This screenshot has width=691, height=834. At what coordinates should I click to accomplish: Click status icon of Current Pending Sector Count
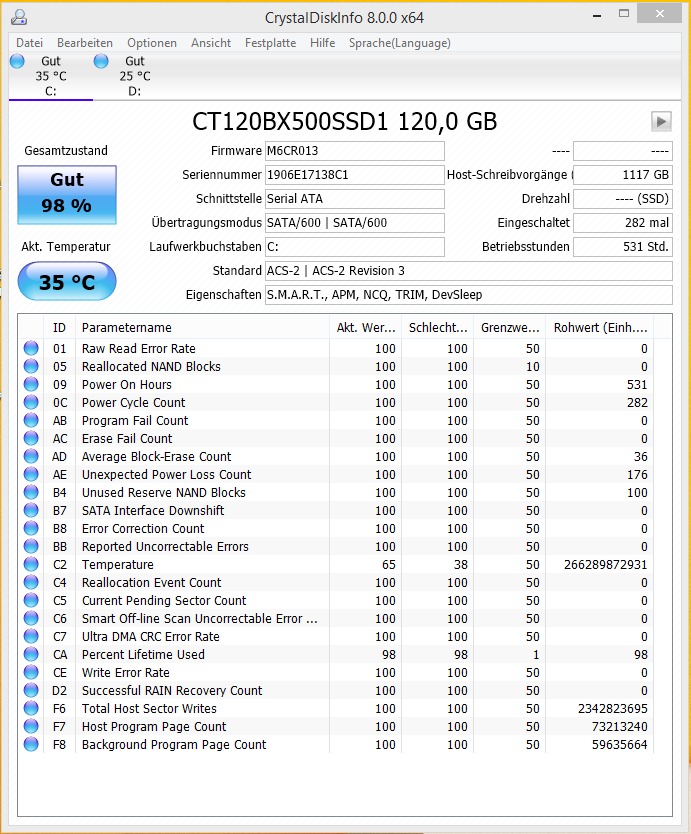tap(31, 601)
